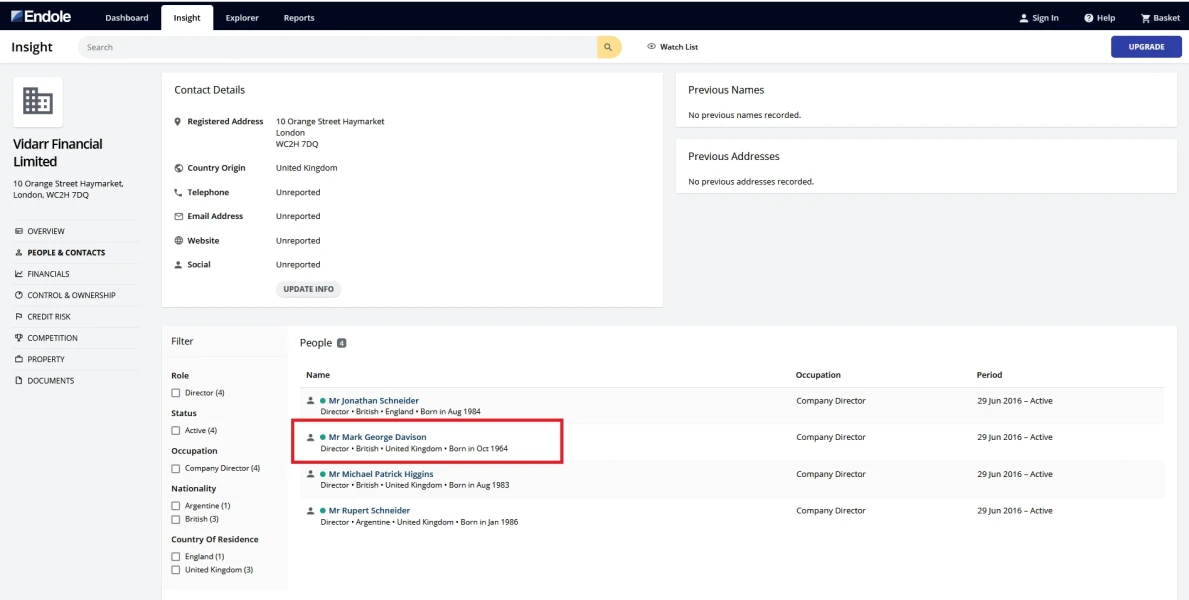Switch to the Explorer tab
The height and width of the screenshot is (600, 1189).
(242, 18)
